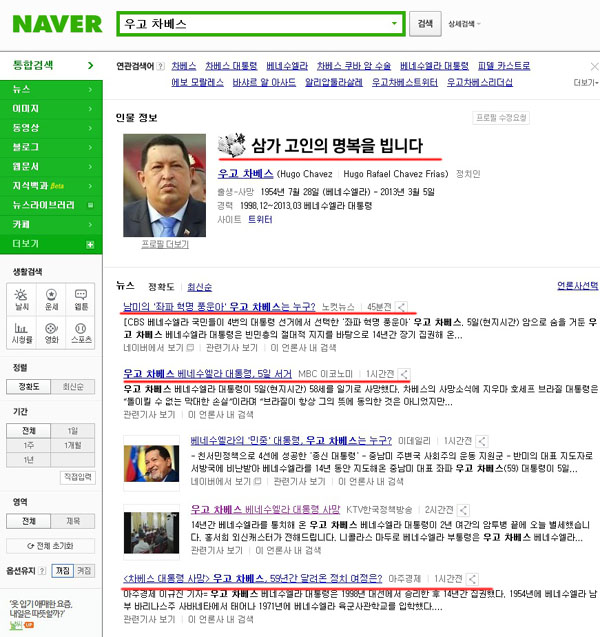Set period filter to 1년
Screen dimensions: 600x637
pos(28,460)
